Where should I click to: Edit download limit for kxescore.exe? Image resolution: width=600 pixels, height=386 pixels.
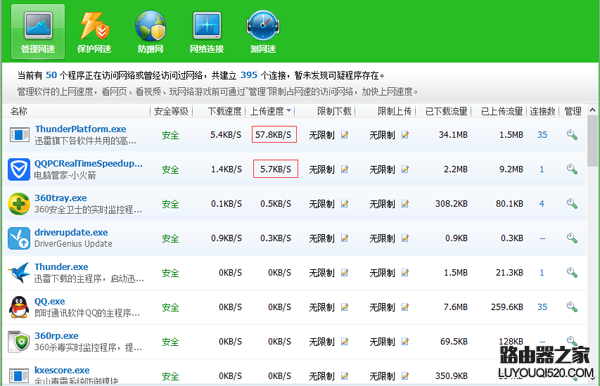tap(344, 376)
